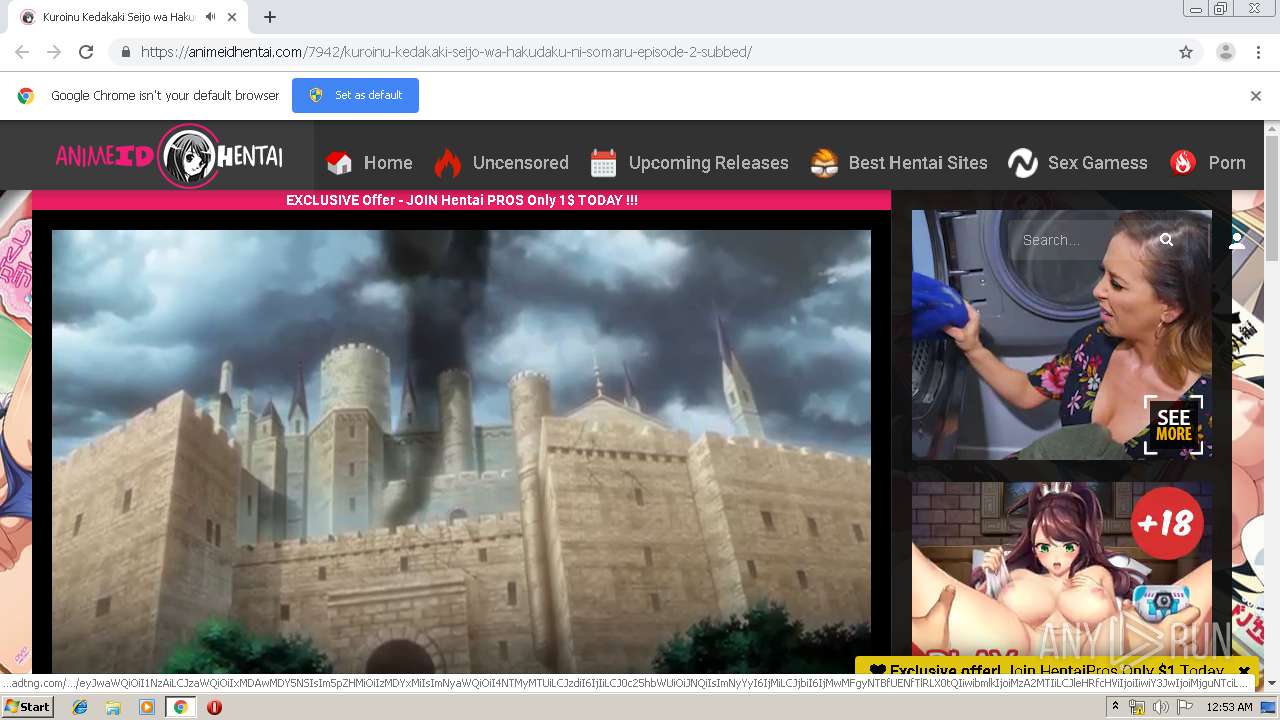Open the Uncensored menu item
This screenshot has height=720, width=1280.
520,163
